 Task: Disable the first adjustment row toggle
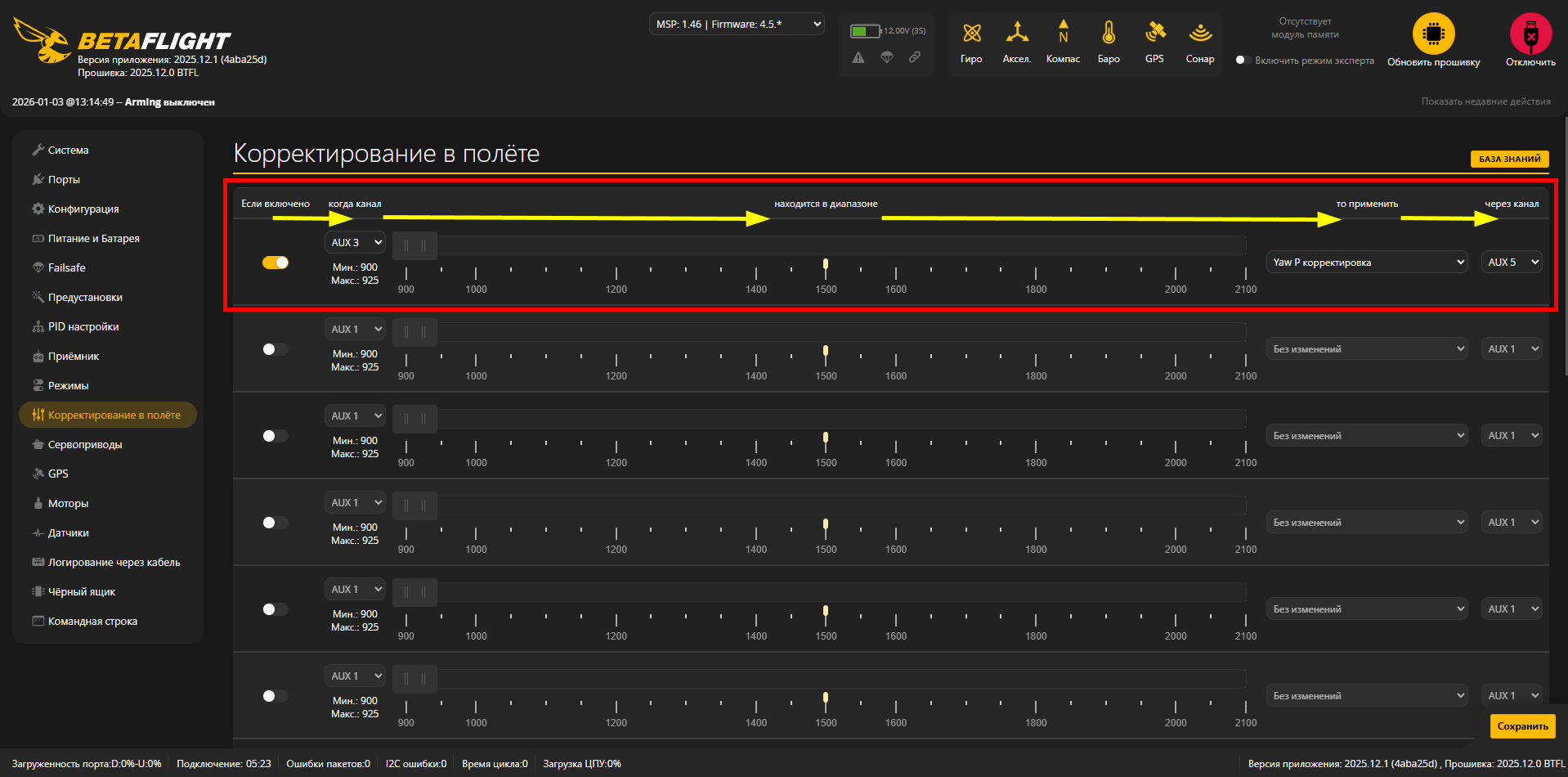tap(276, 263)
